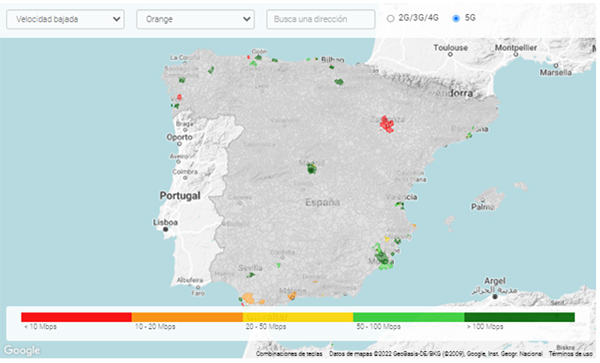
Task: Click the Busca una dirección search field
Action: point(321,19)
